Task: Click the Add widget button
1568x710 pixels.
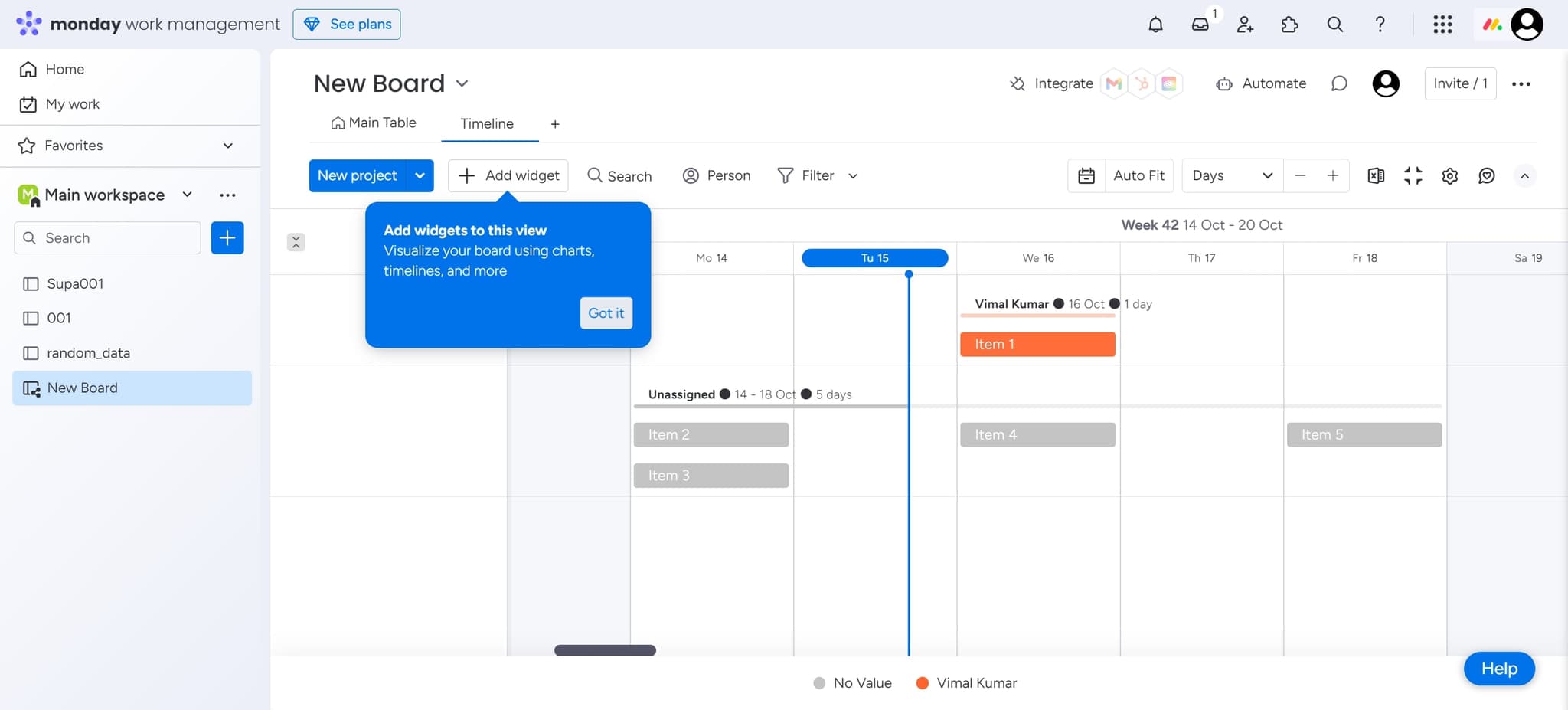Action: [x=508, y=176]
